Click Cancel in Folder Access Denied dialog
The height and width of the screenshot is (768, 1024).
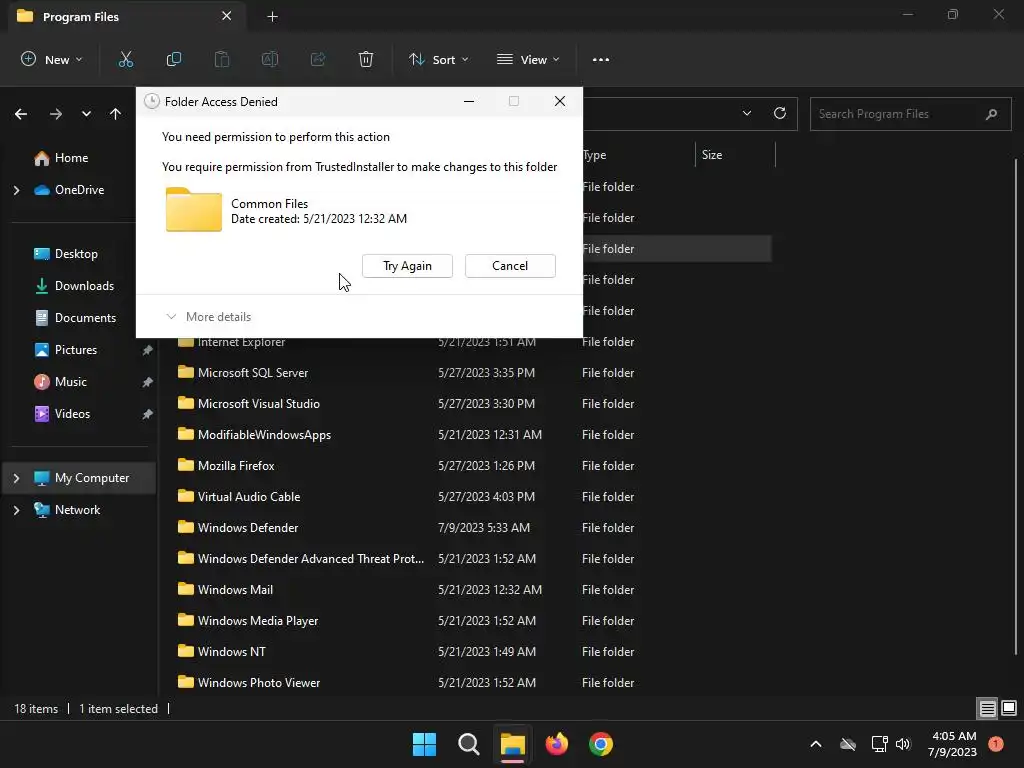[510, 266]
